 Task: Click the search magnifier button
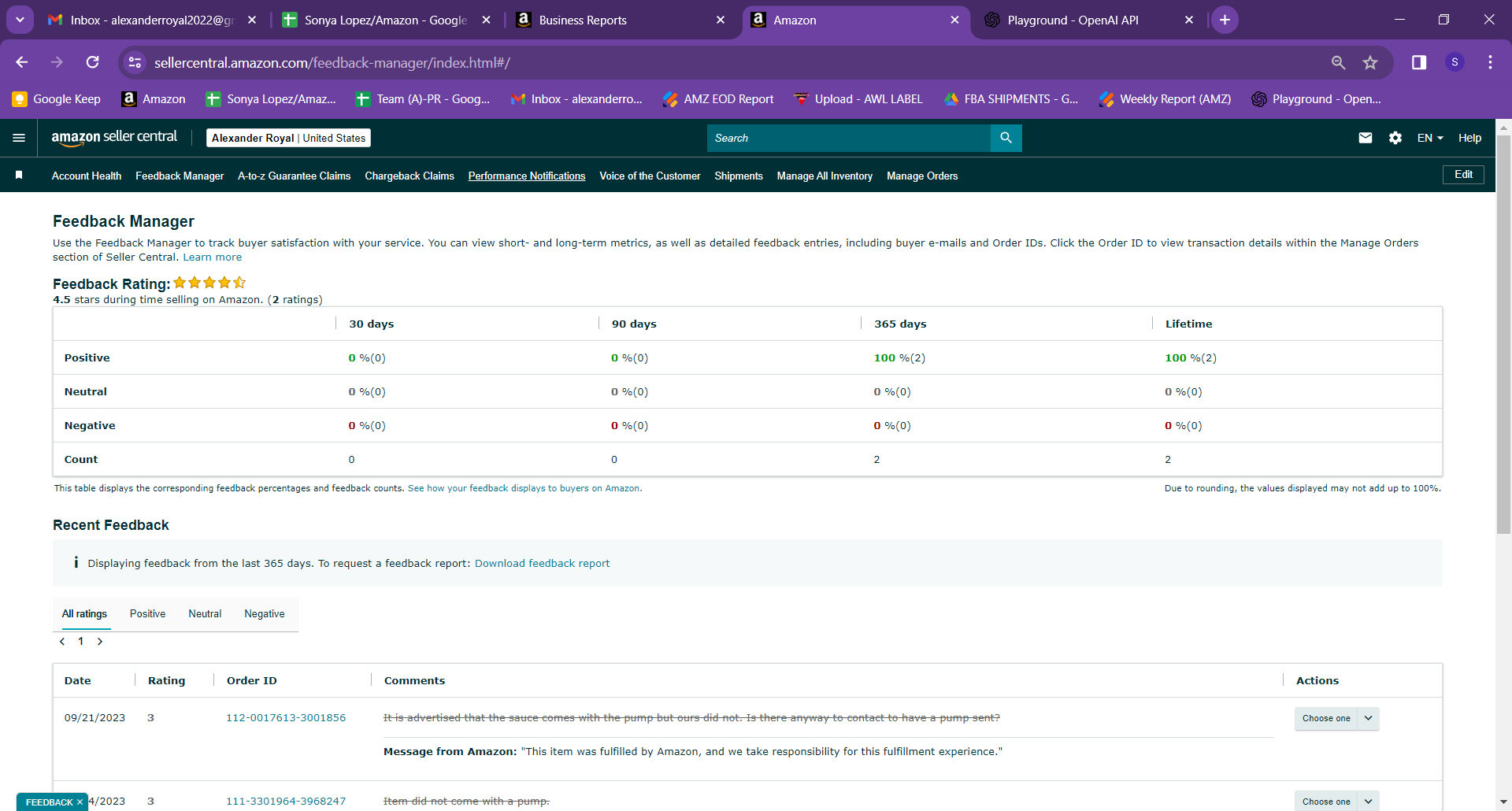1006,138
